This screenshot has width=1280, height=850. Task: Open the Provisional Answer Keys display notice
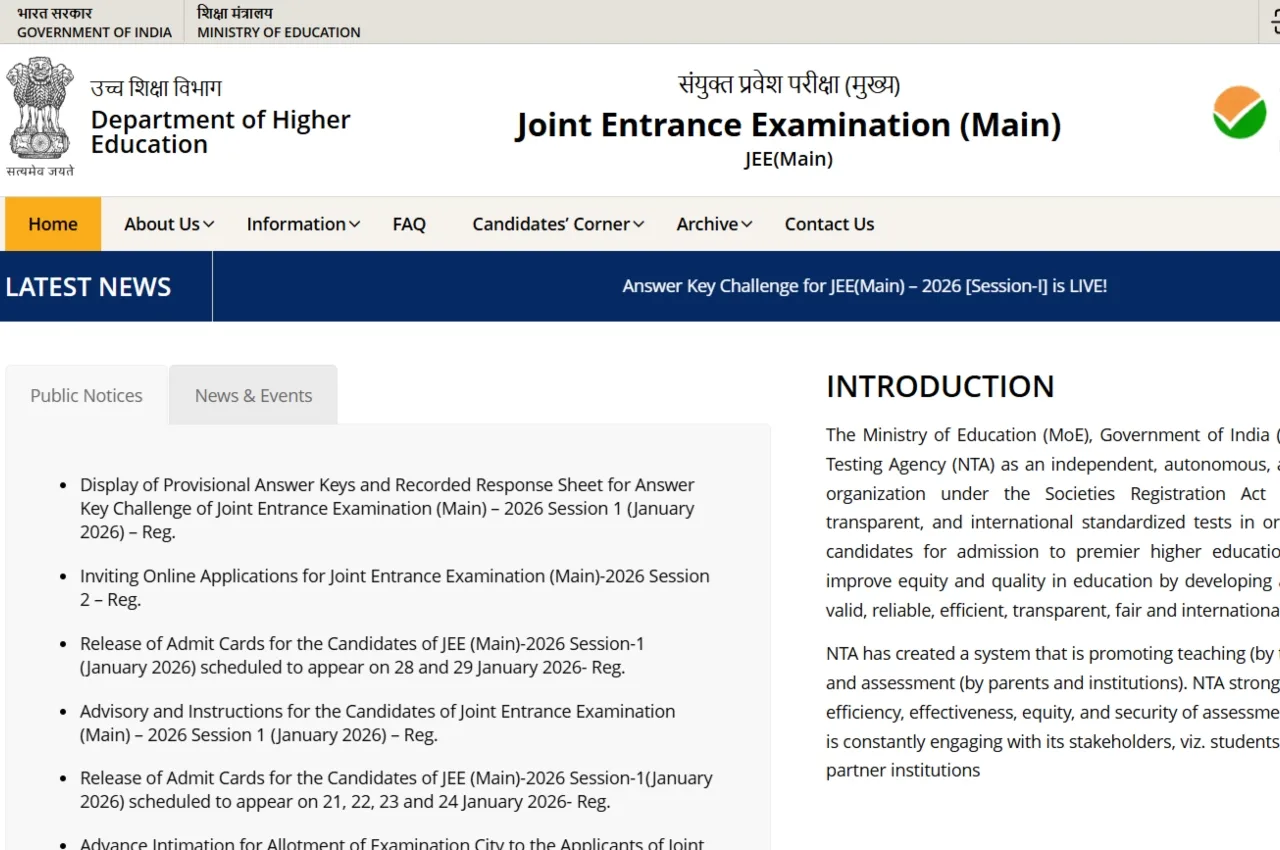[x=387, y=508]
